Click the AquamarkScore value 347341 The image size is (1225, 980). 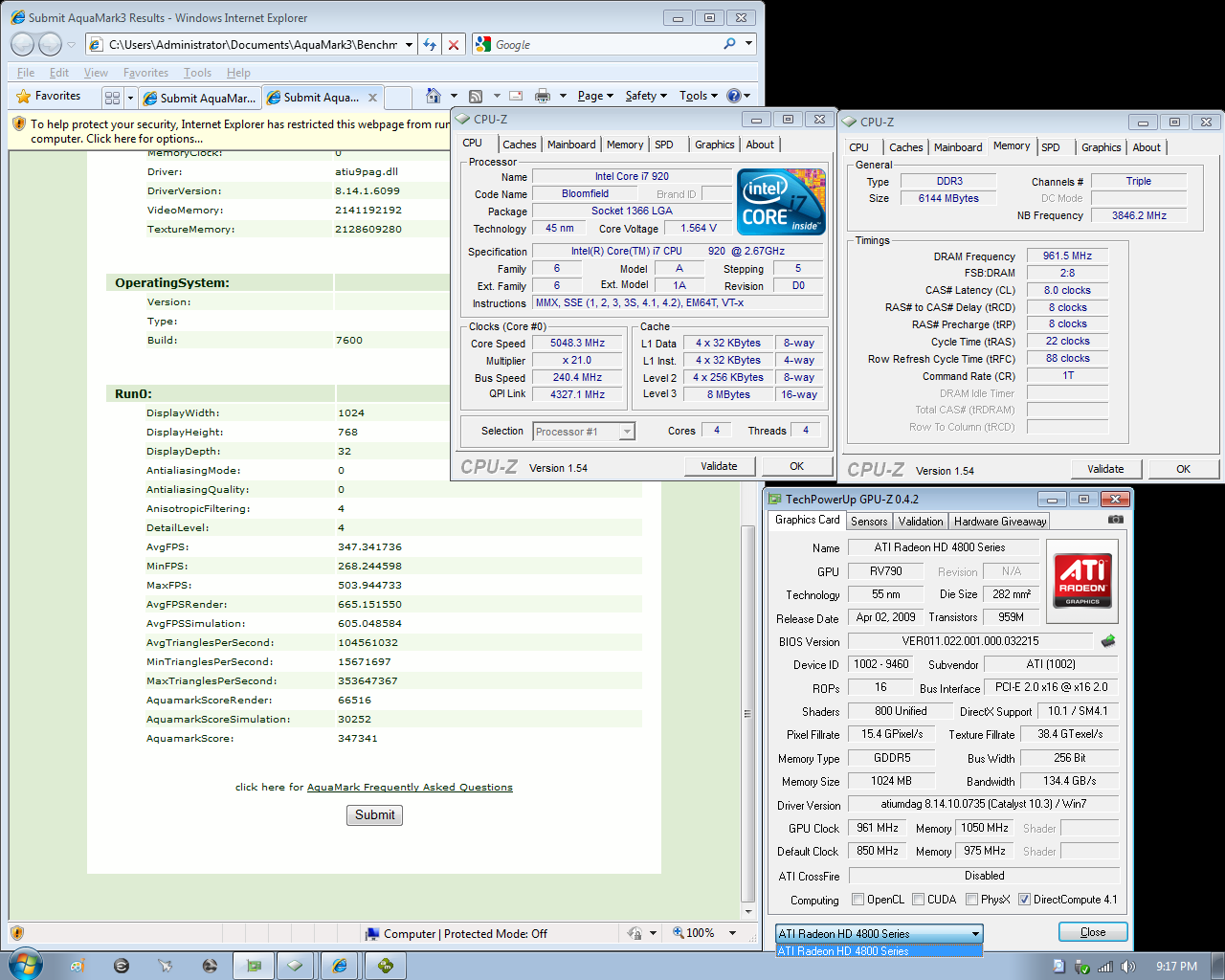coord(358,738)
